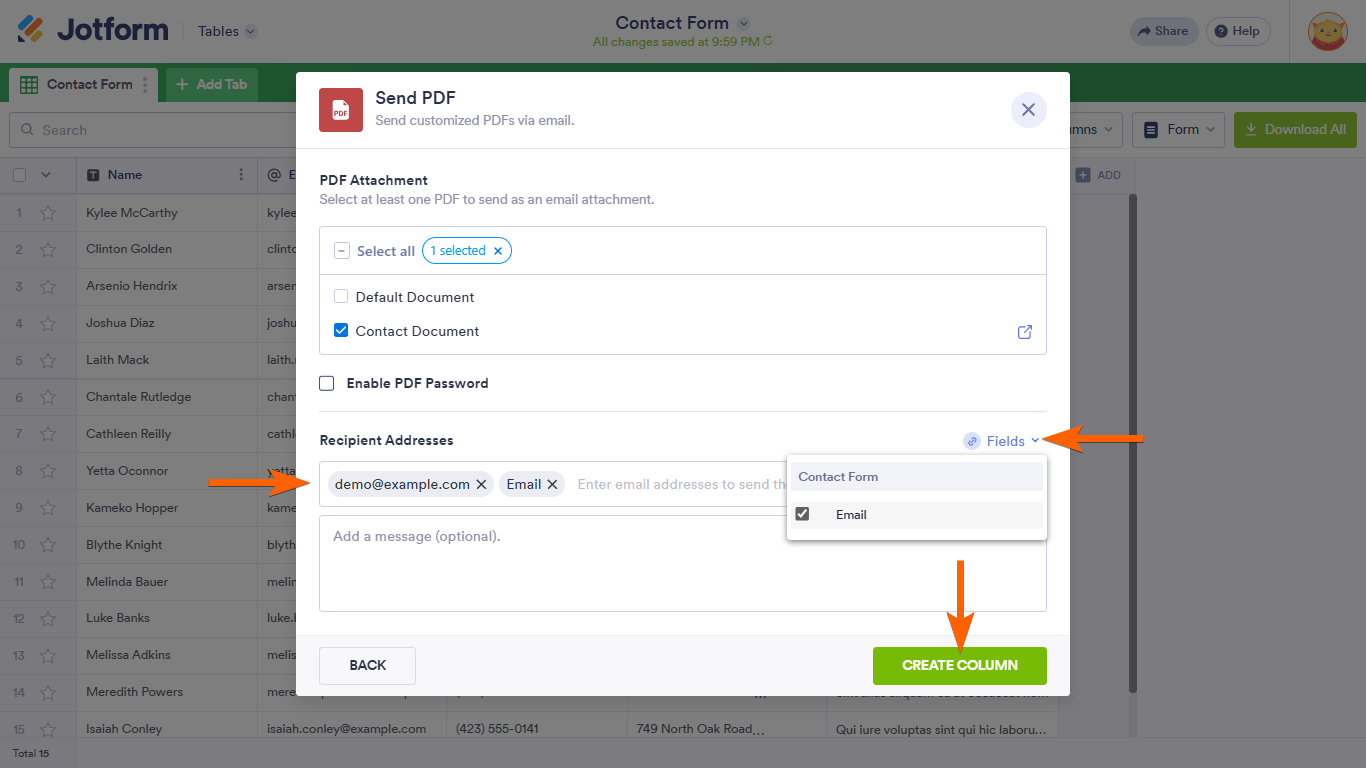Viewport: 1366px width, 768px height.
Task: Remove the Email recipient chip
Action: pyautogui.click(x=552, y=485)
